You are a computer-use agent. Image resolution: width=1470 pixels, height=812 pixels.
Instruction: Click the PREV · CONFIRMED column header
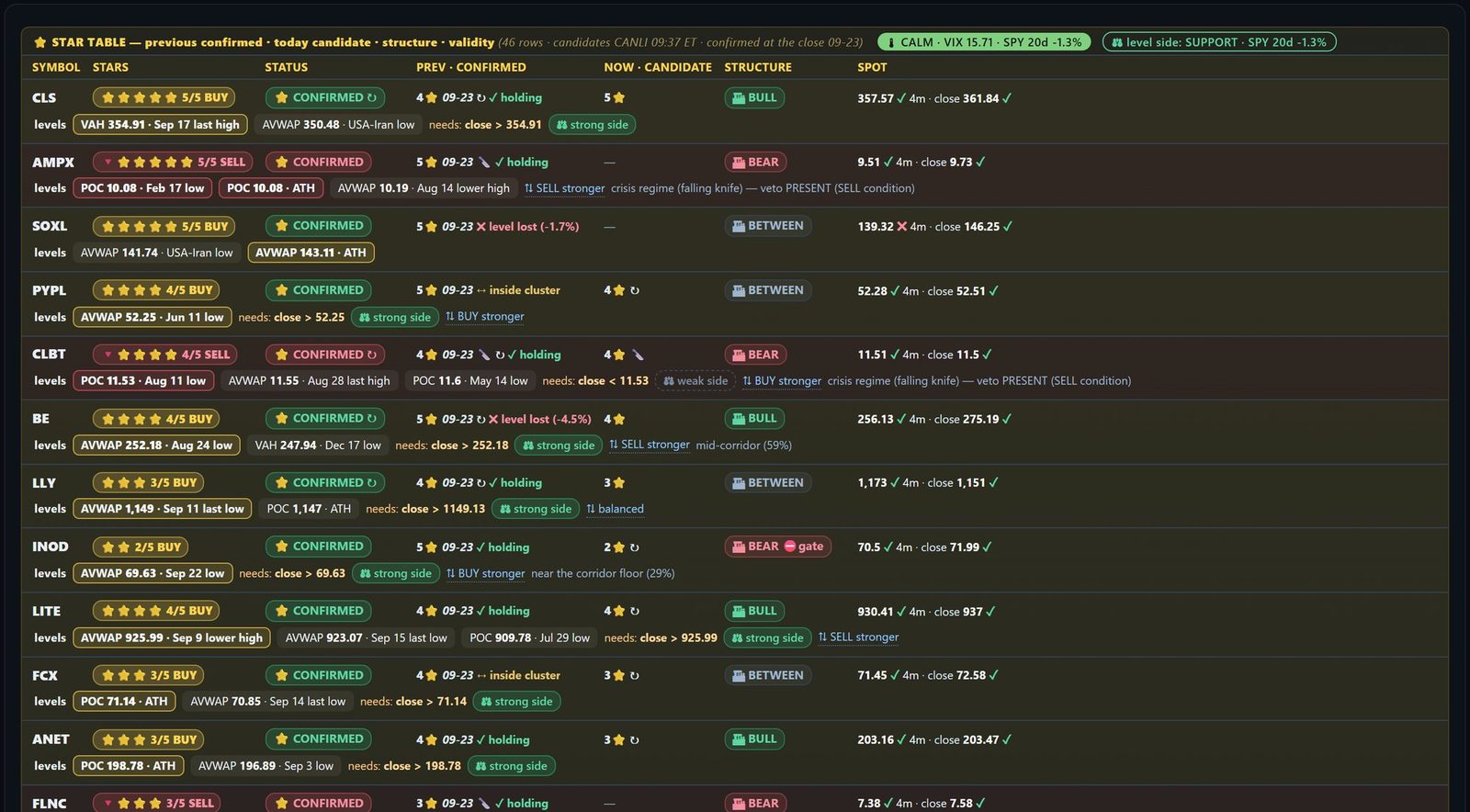[x=471, y=67]
